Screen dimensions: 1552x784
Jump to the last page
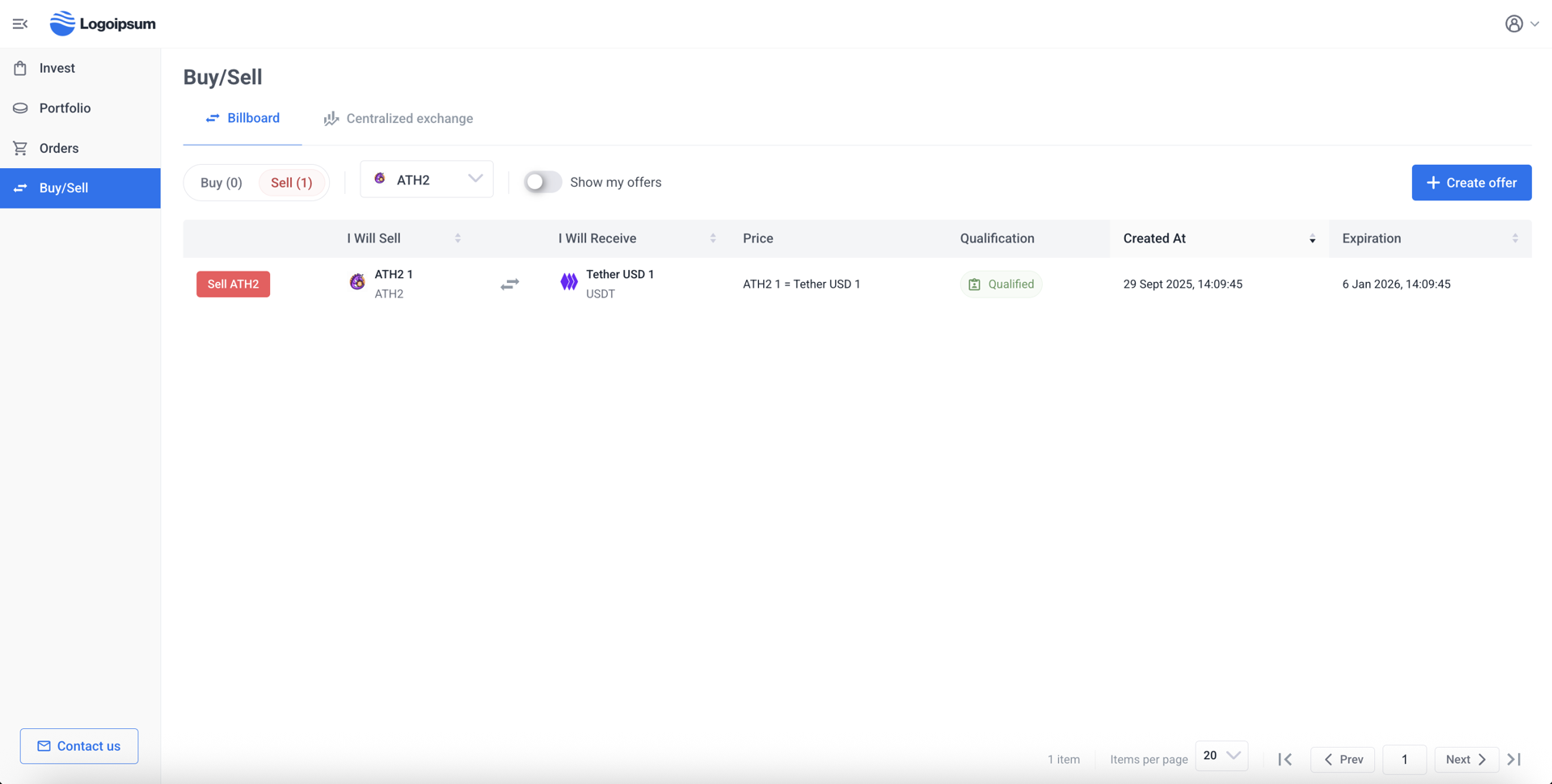1515,760
